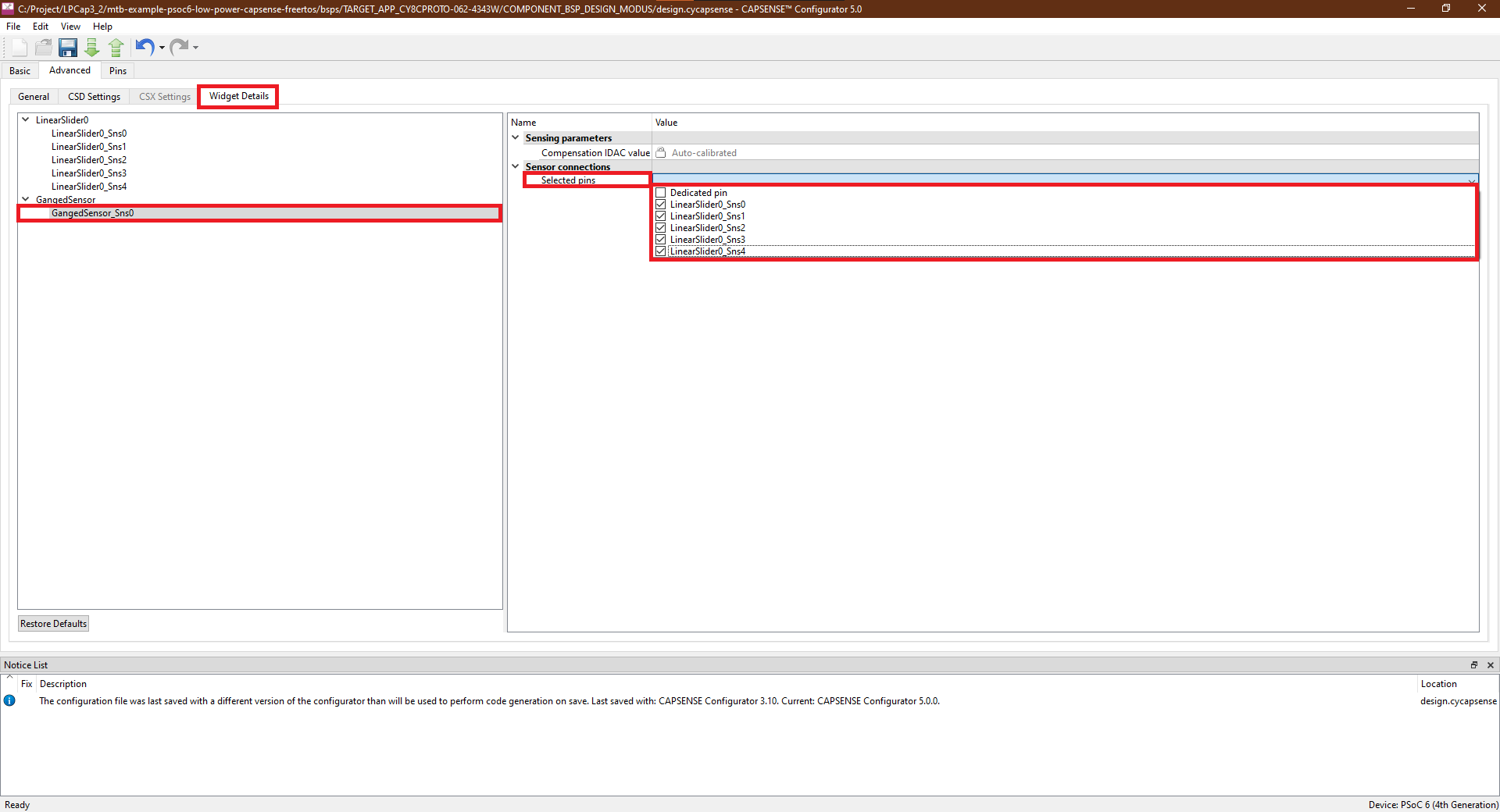Screen dimensions: 1500x812
Task: Undo the last action with blue arrow
Action: click(145, 47)
